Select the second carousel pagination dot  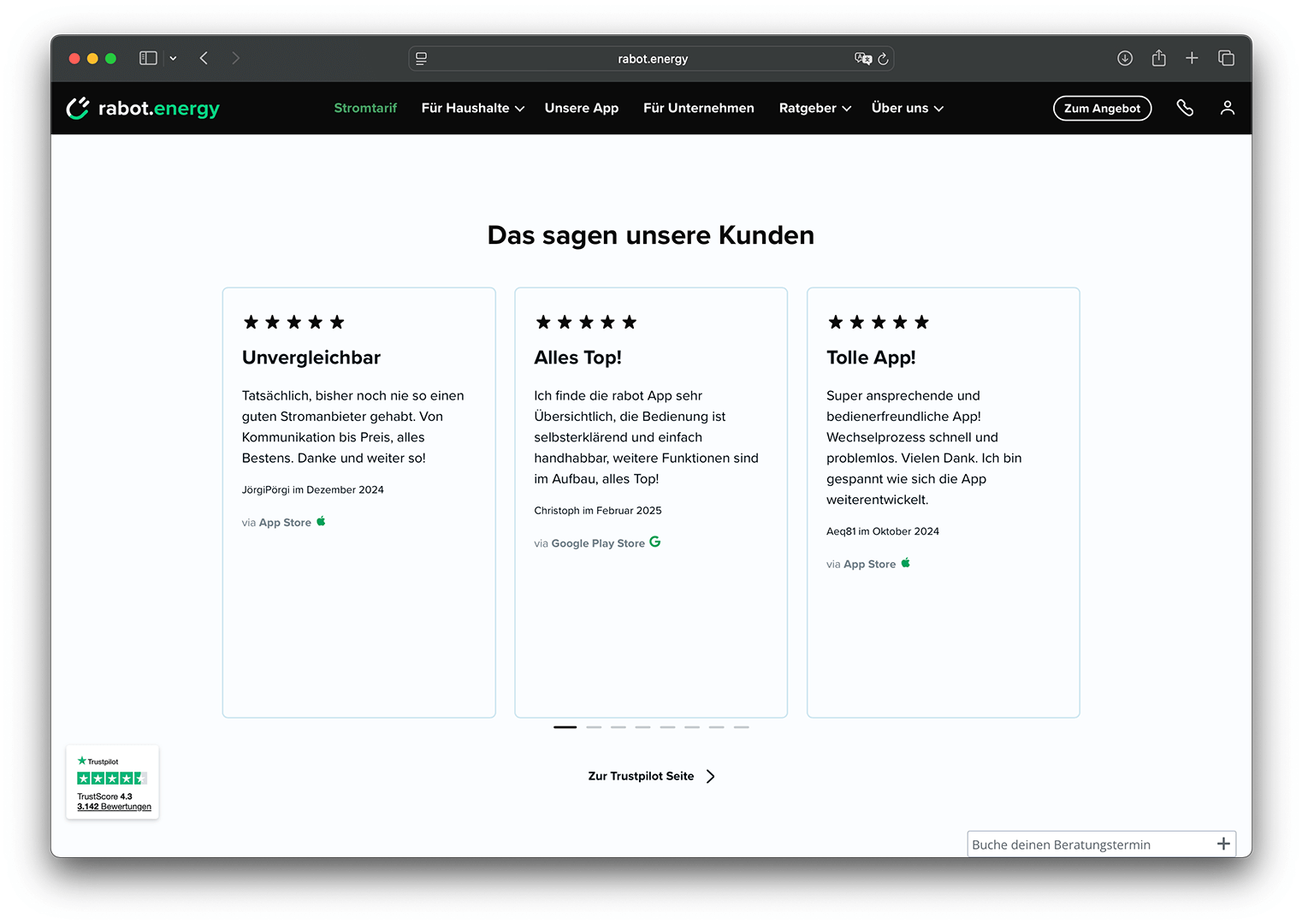click(x=594, y=726)
